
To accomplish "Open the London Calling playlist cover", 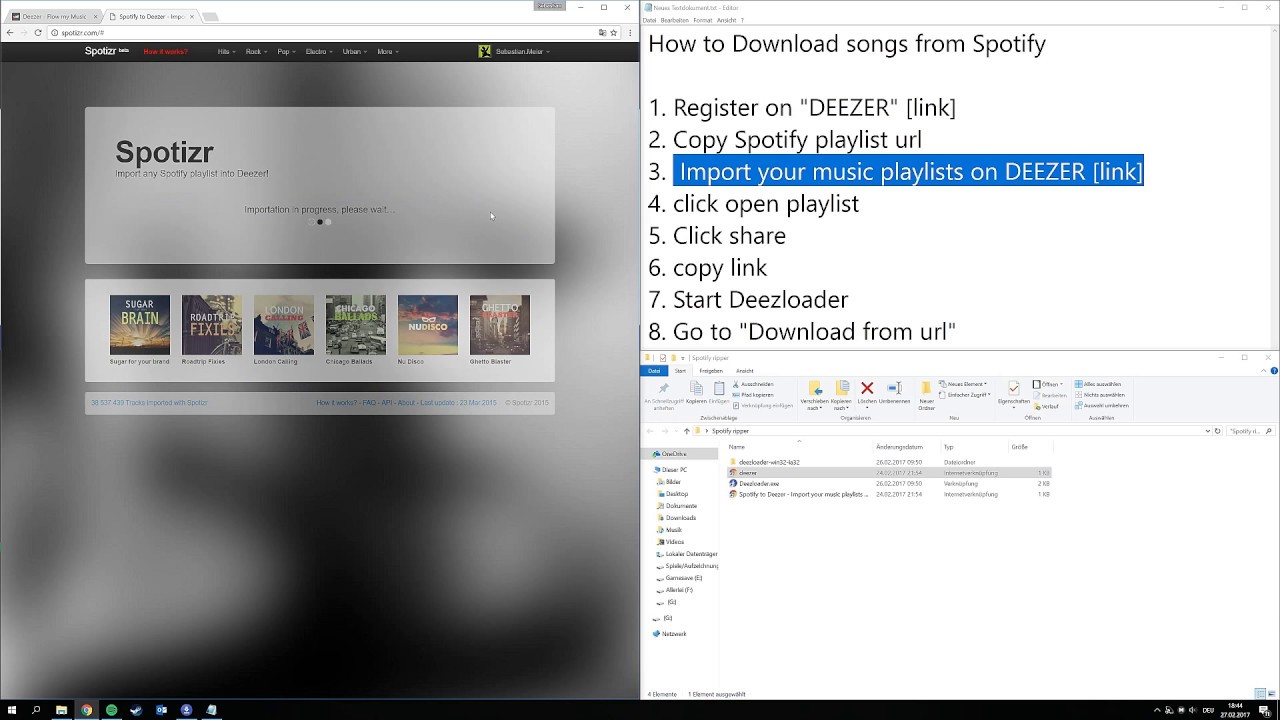I will [284, 325].
